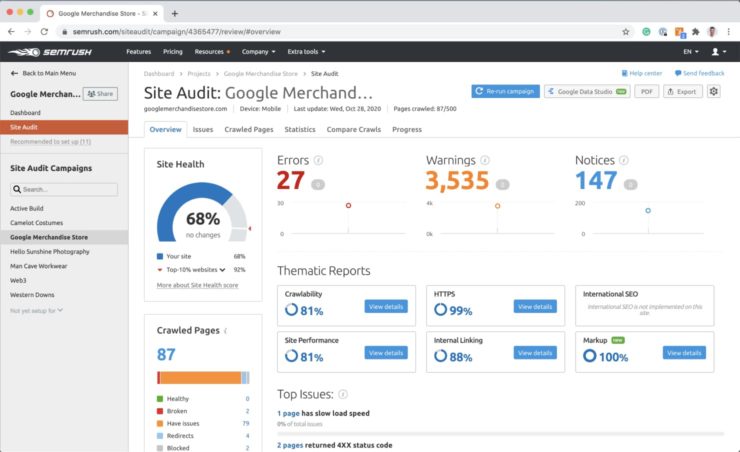740x452 pixels.
Task: Reload the page with refresh icon
Action: click(x=44, y=32)
